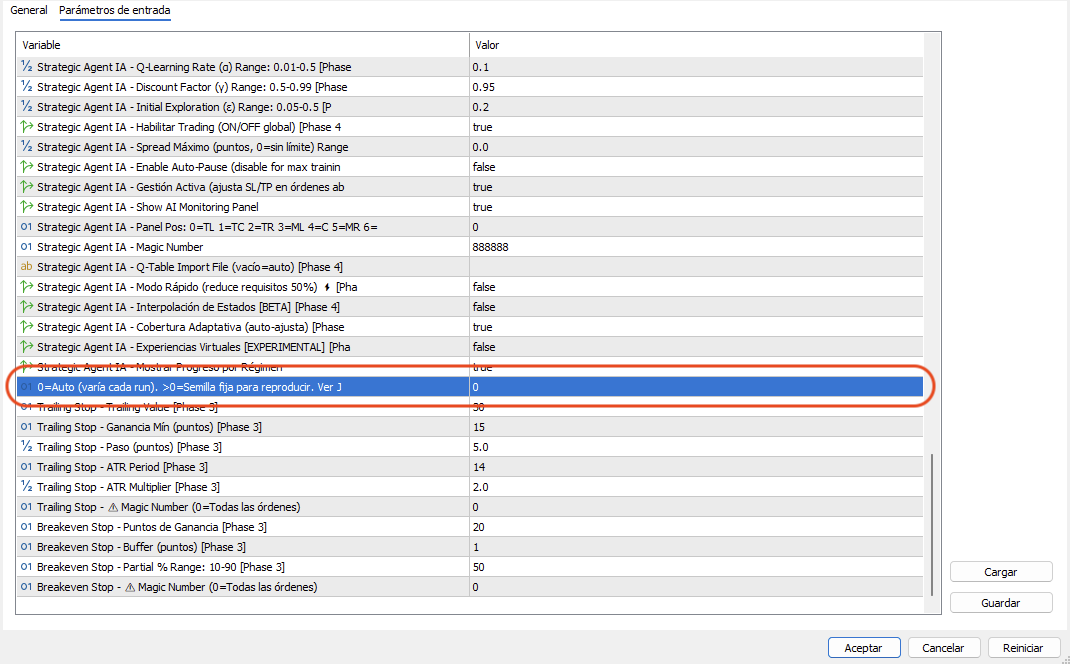Open Interpolación de Estados value dropdown
The image size is (1070, 664).
[x=695, y=307]
